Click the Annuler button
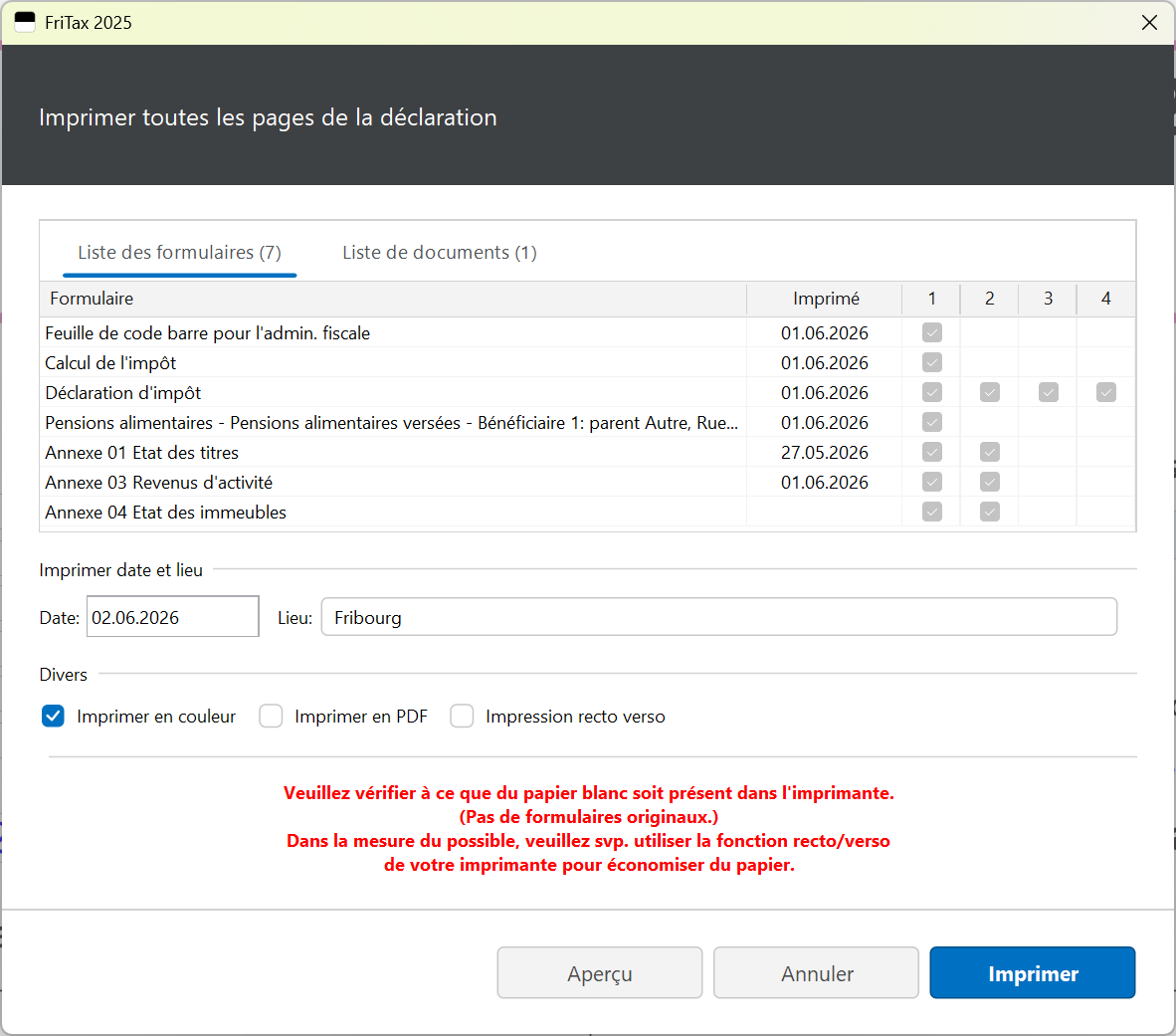 pyautogui.click(x=816, y=973)
